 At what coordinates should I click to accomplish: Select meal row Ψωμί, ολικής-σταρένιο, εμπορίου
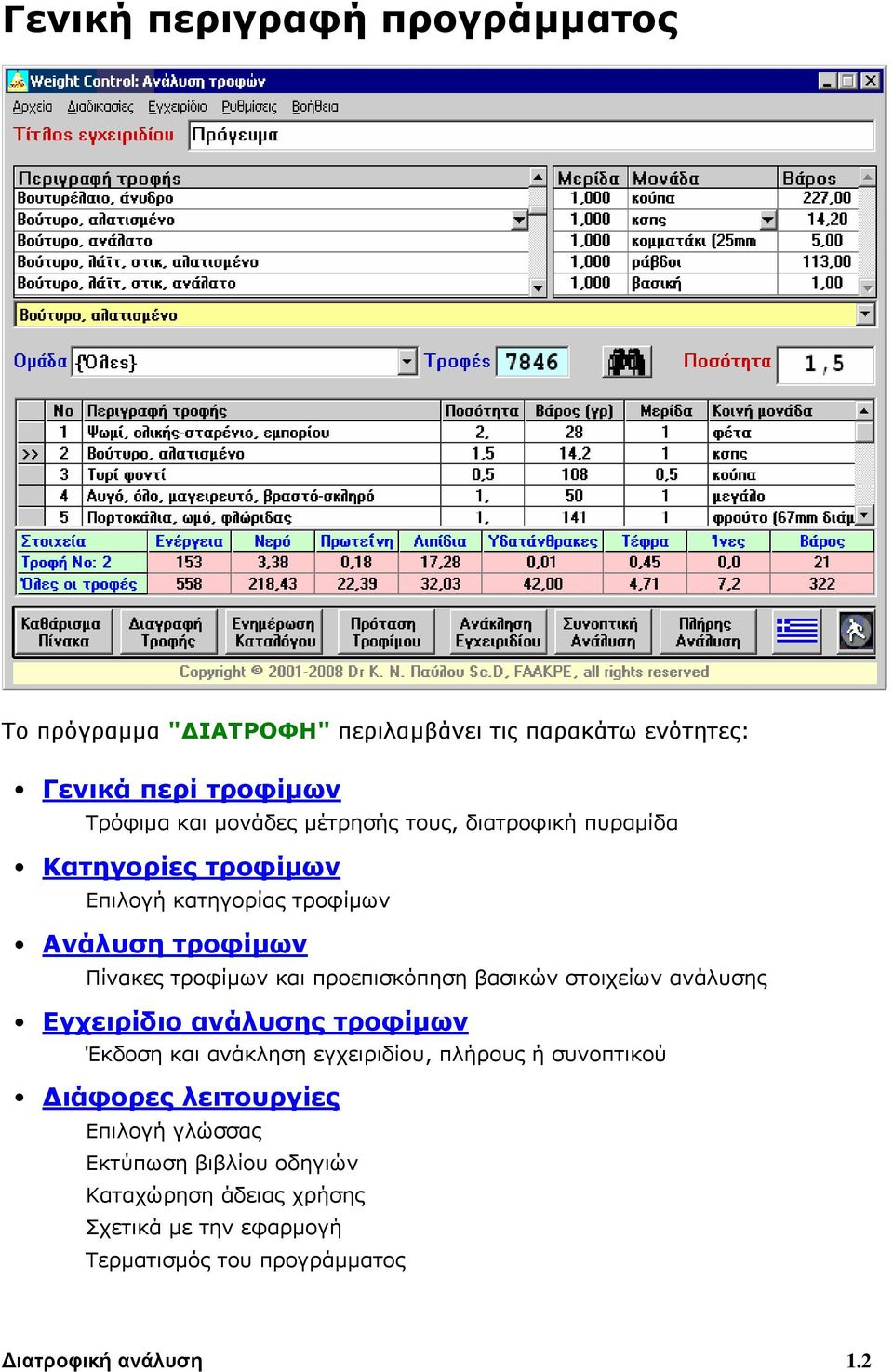click(x=436, y=433)
